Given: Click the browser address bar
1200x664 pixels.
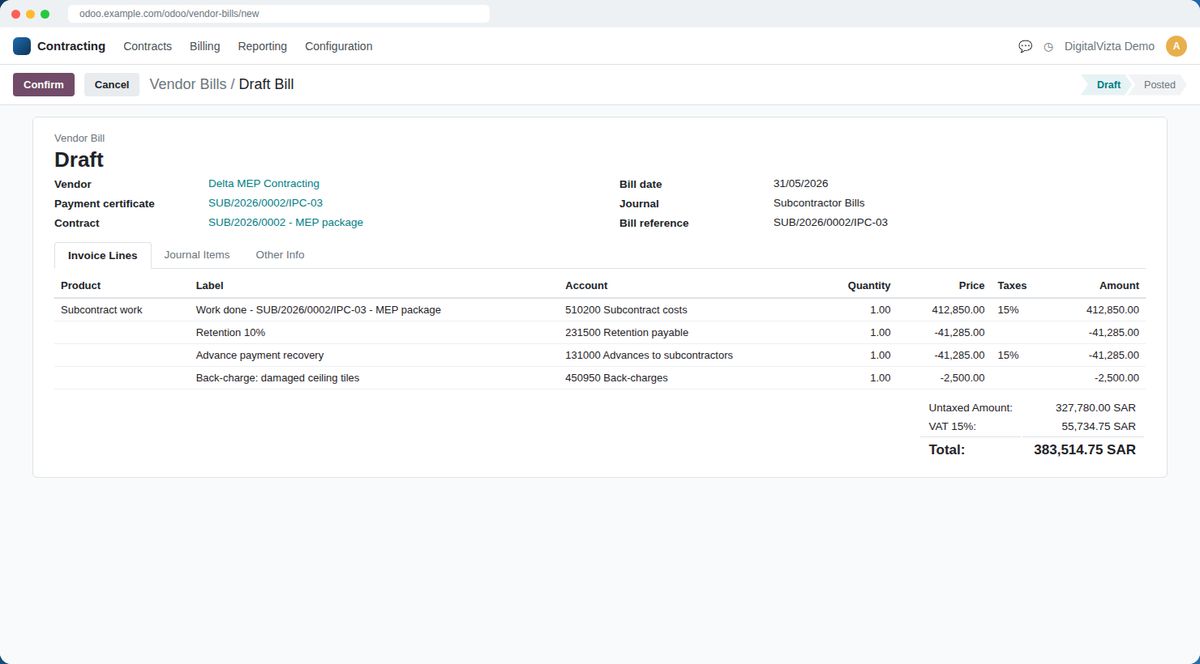Looking at the screenshot, I should (x=279, y=14).
